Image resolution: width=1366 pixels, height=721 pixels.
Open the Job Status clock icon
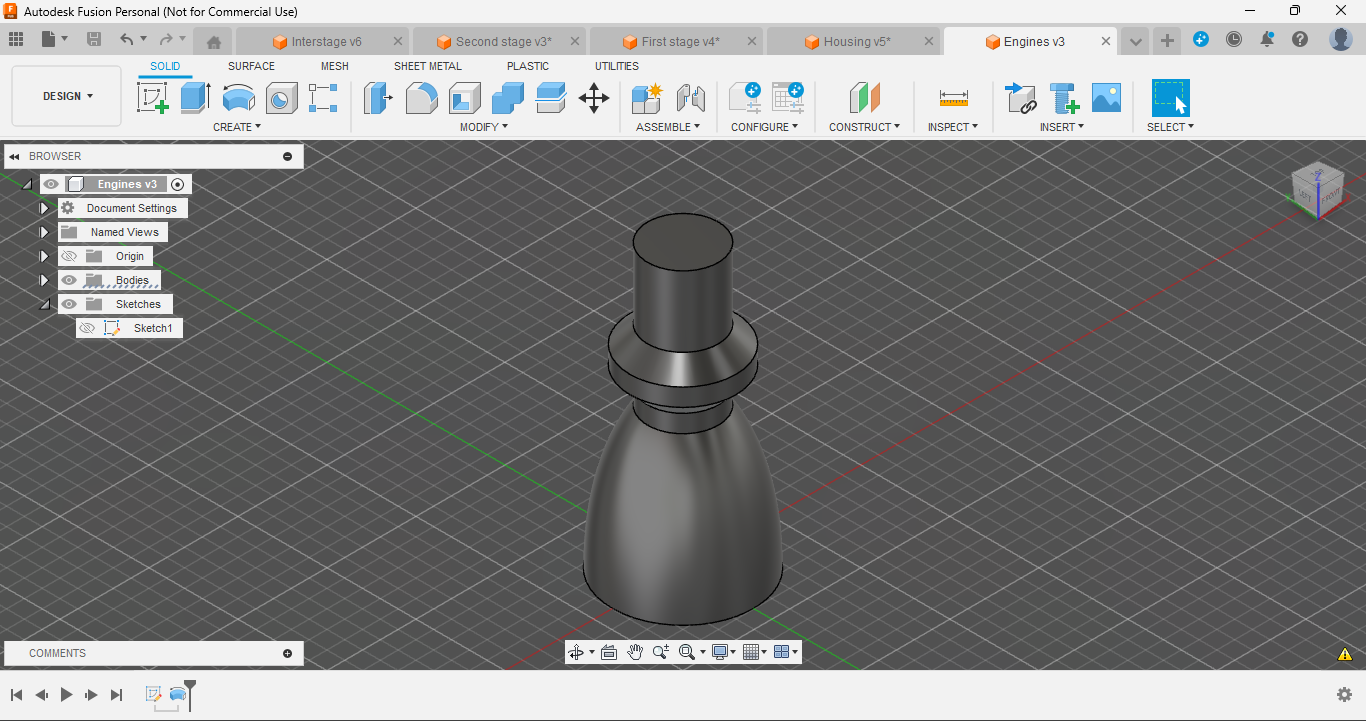pos(1234,39)
